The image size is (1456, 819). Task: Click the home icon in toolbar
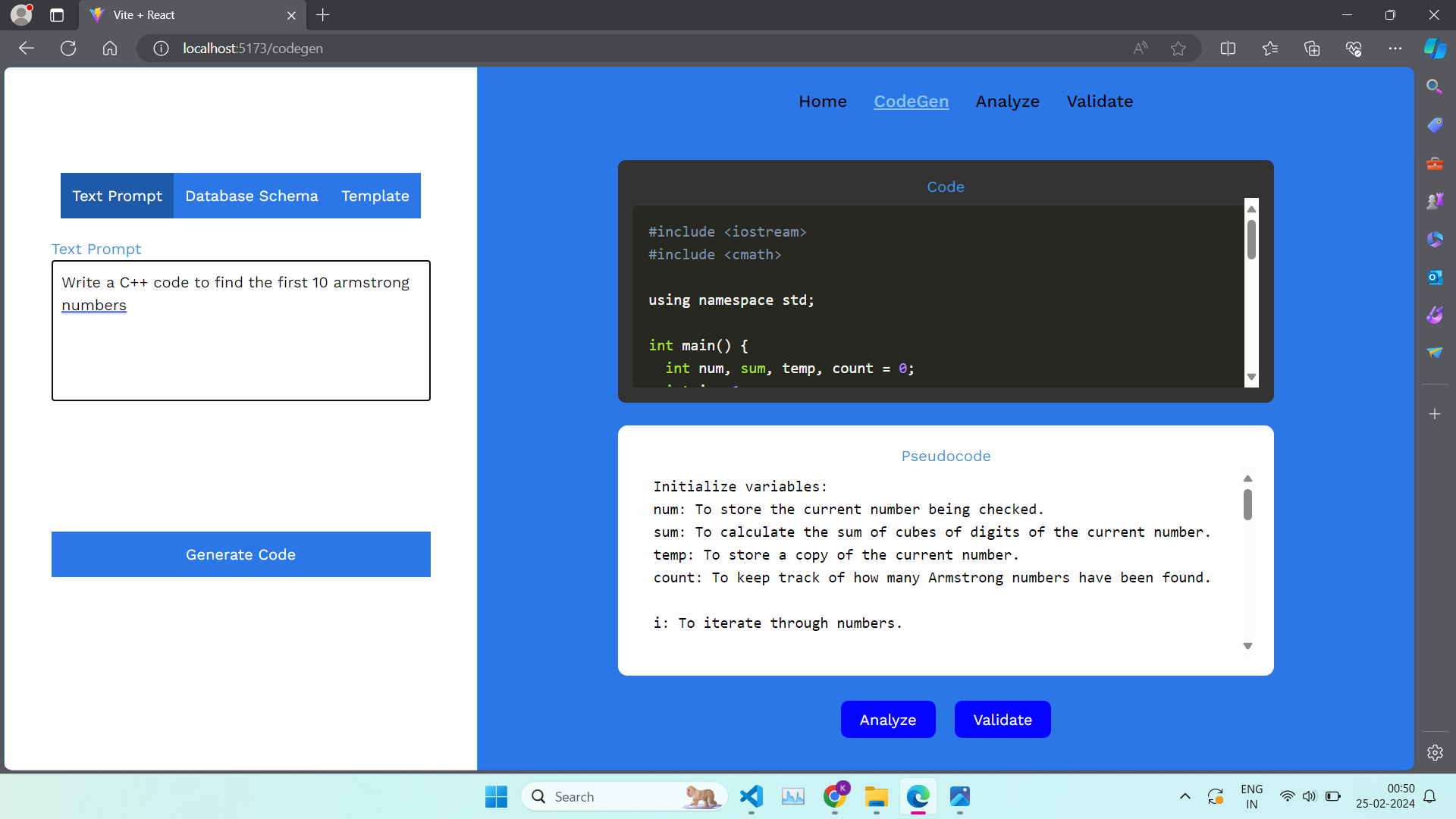110,49
